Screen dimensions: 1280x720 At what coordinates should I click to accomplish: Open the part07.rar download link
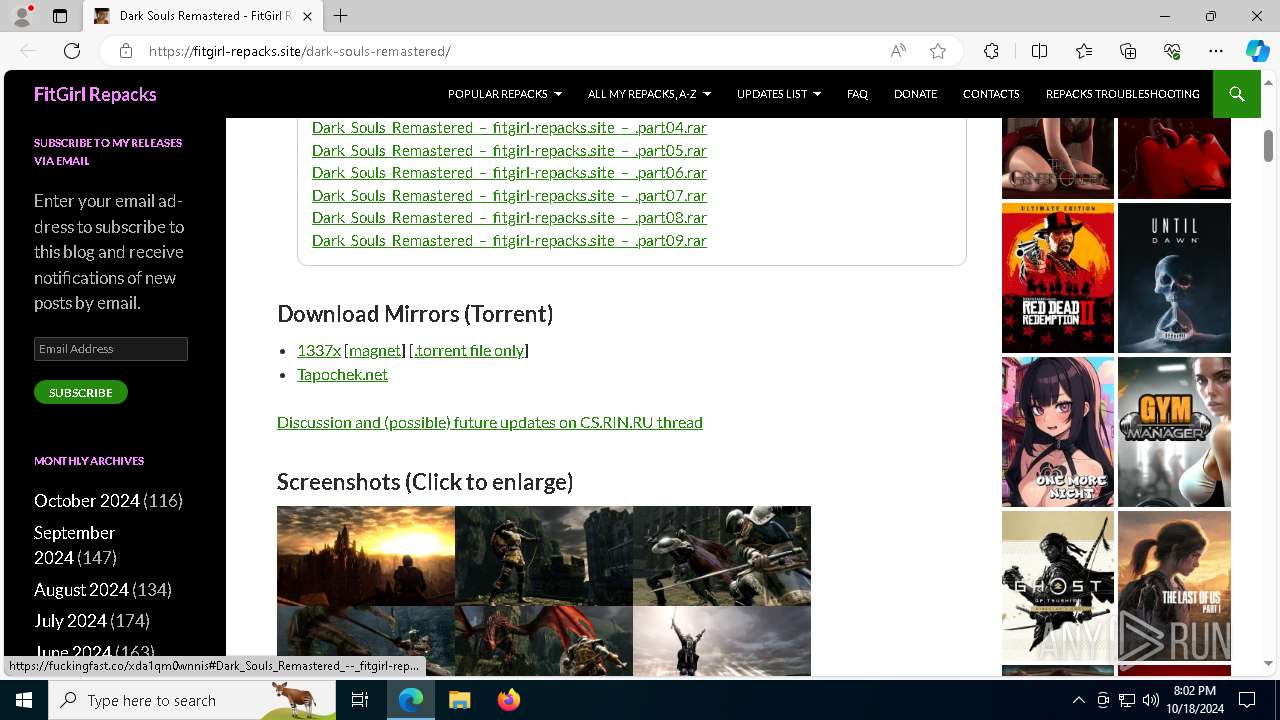tap(509, 196)
